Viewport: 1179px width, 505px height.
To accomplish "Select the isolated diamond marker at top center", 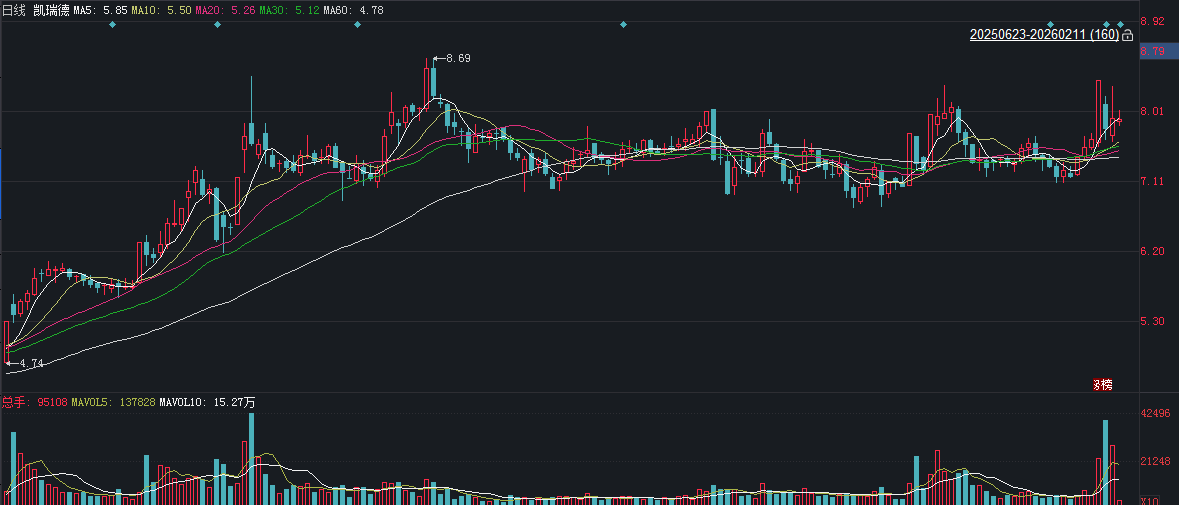I will click(623, 24).
